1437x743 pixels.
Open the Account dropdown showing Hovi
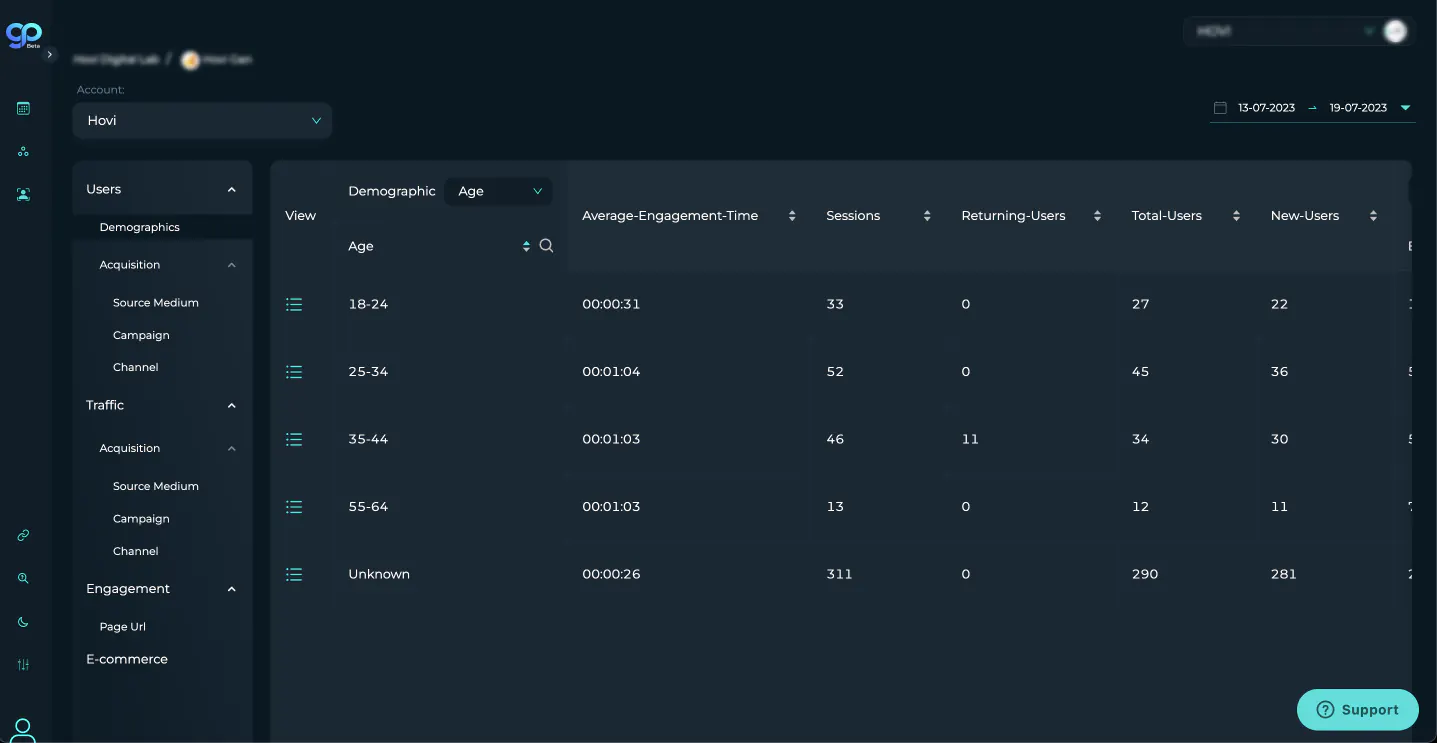point(202,120)
